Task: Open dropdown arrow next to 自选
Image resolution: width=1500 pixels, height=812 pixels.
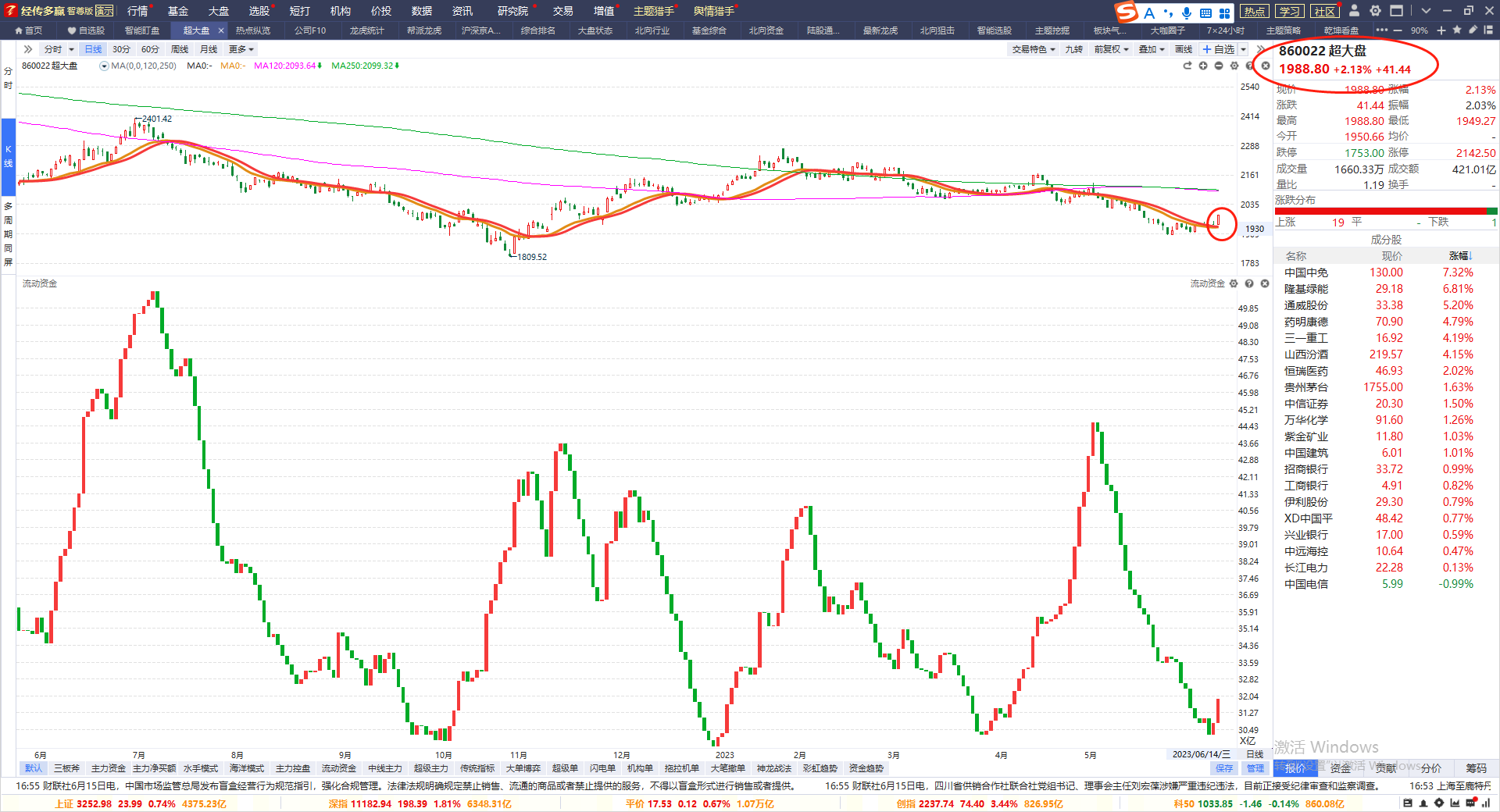Action: click(x=1244, y=49)
